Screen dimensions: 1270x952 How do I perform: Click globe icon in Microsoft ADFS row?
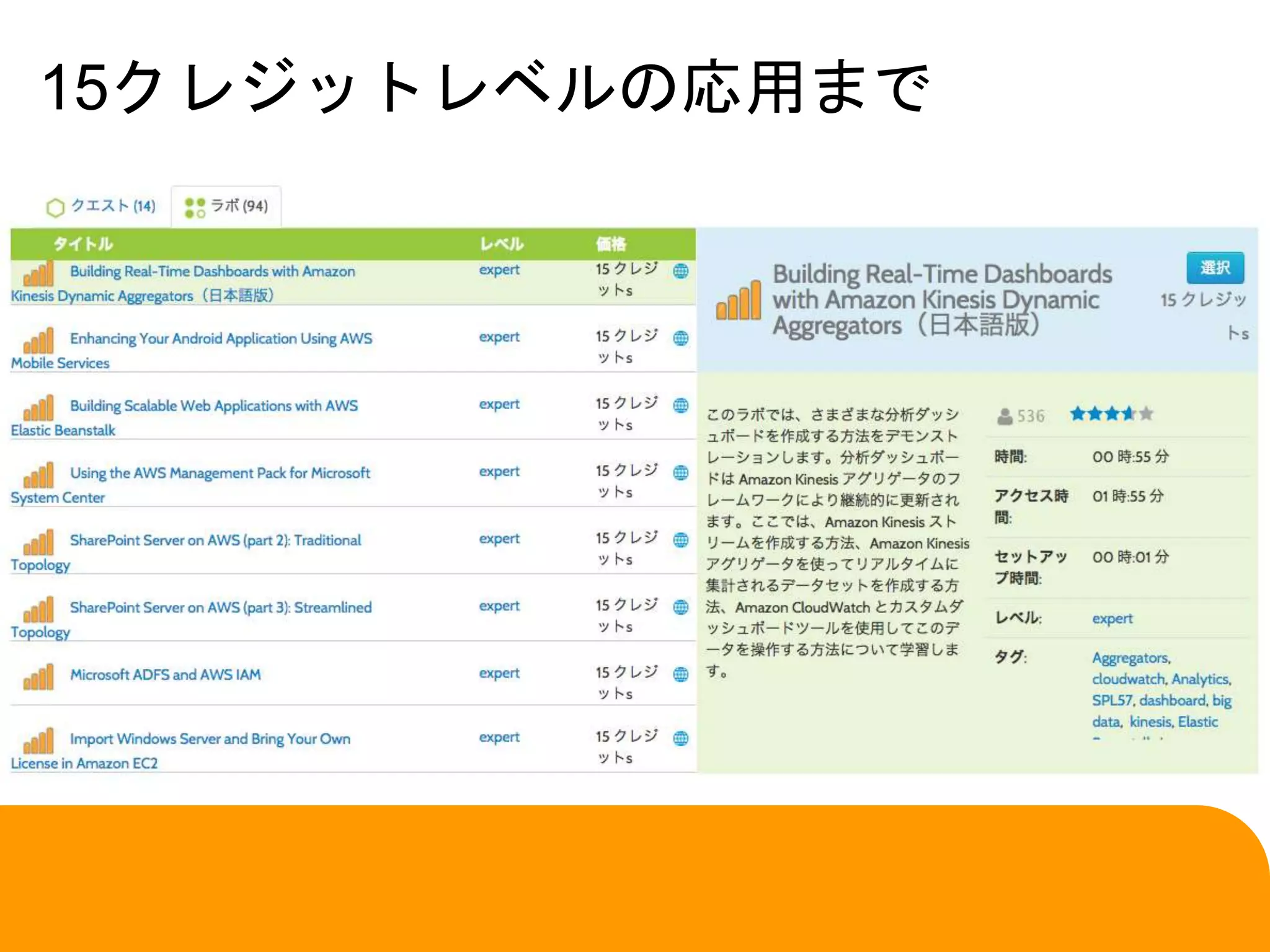pyautogui.click(x=681, y=674)
